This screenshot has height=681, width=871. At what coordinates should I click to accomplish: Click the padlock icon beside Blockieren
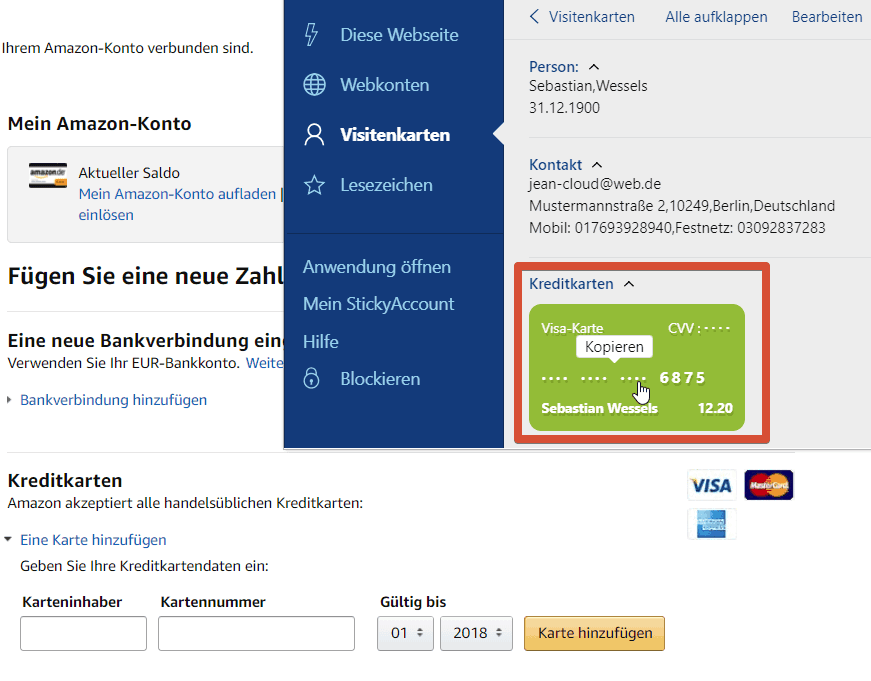[312, 378]
